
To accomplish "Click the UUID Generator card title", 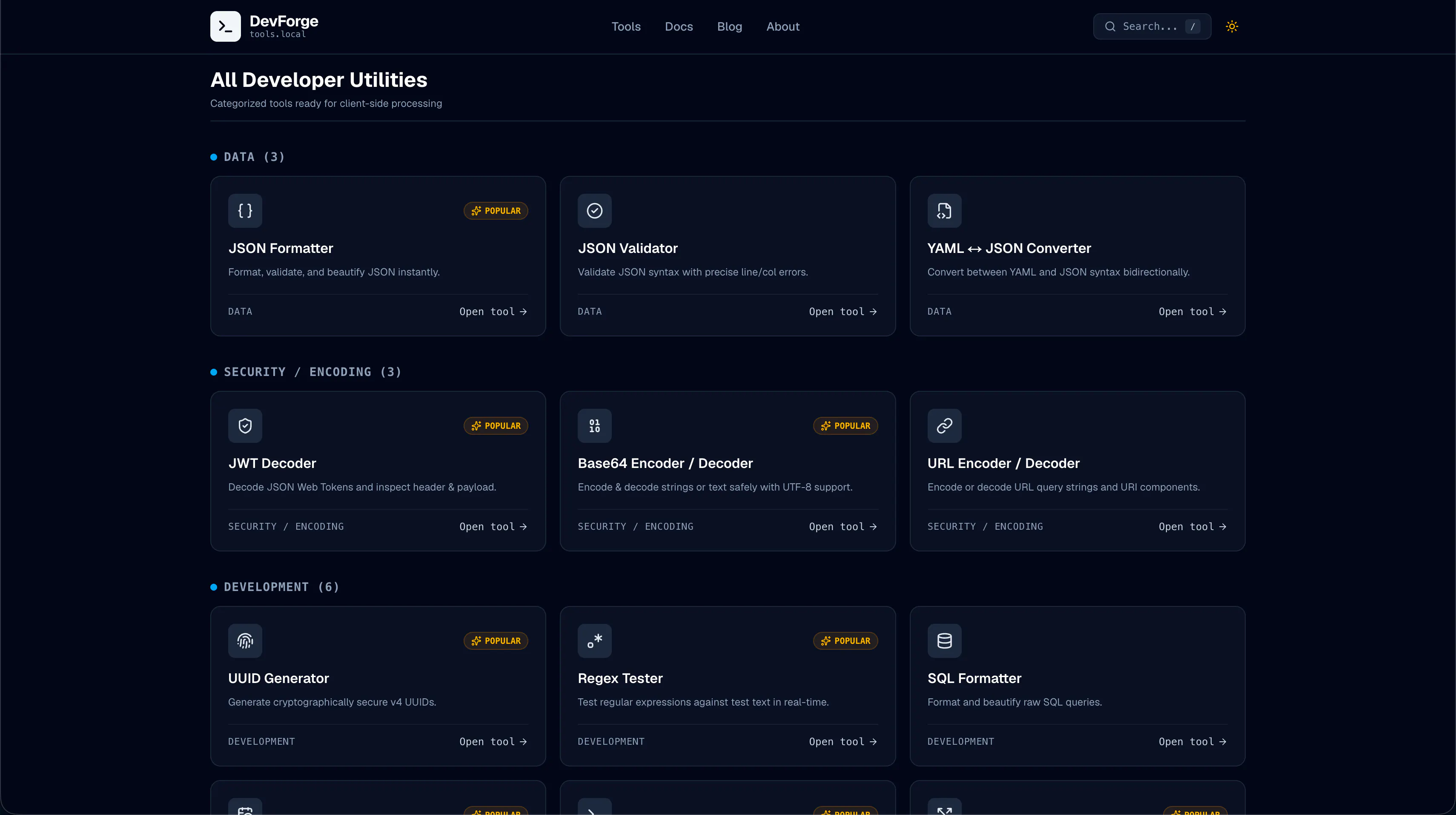I will (278, 678).
